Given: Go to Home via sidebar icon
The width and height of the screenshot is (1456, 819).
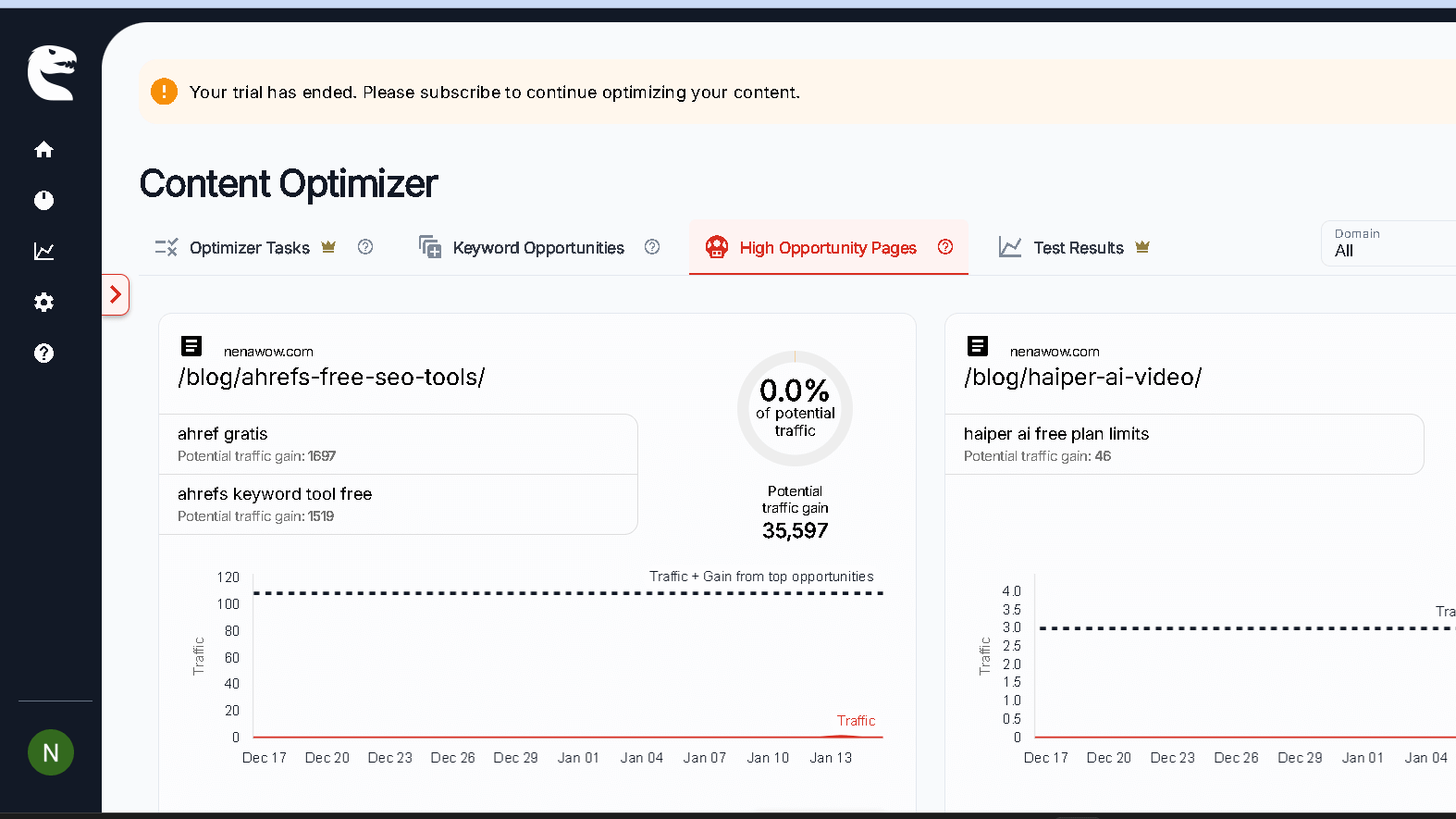Looking at the screenshot, I should point(43,149).
